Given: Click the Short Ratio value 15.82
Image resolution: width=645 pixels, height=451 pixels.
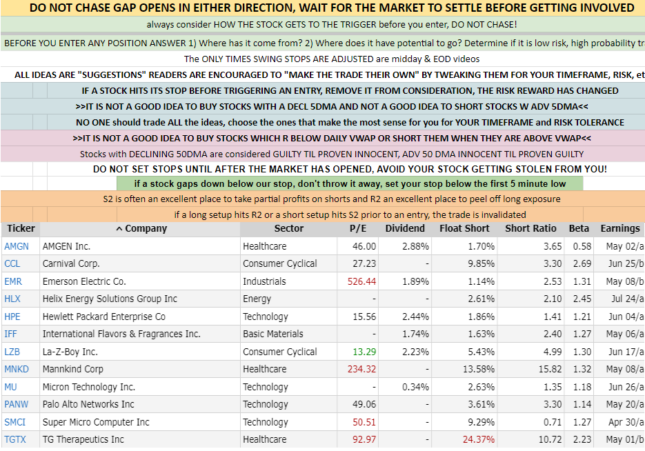Looking at the screenshot, I should pyautogui.click(x=550, y=369).
